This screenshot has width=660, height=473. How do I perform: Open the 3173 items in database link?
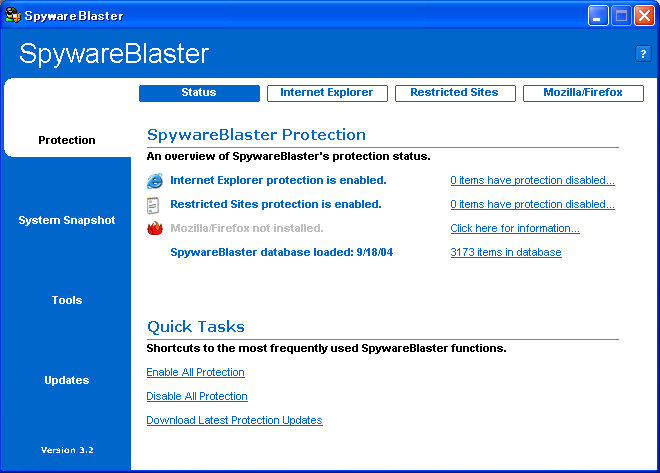click(505, 253)
